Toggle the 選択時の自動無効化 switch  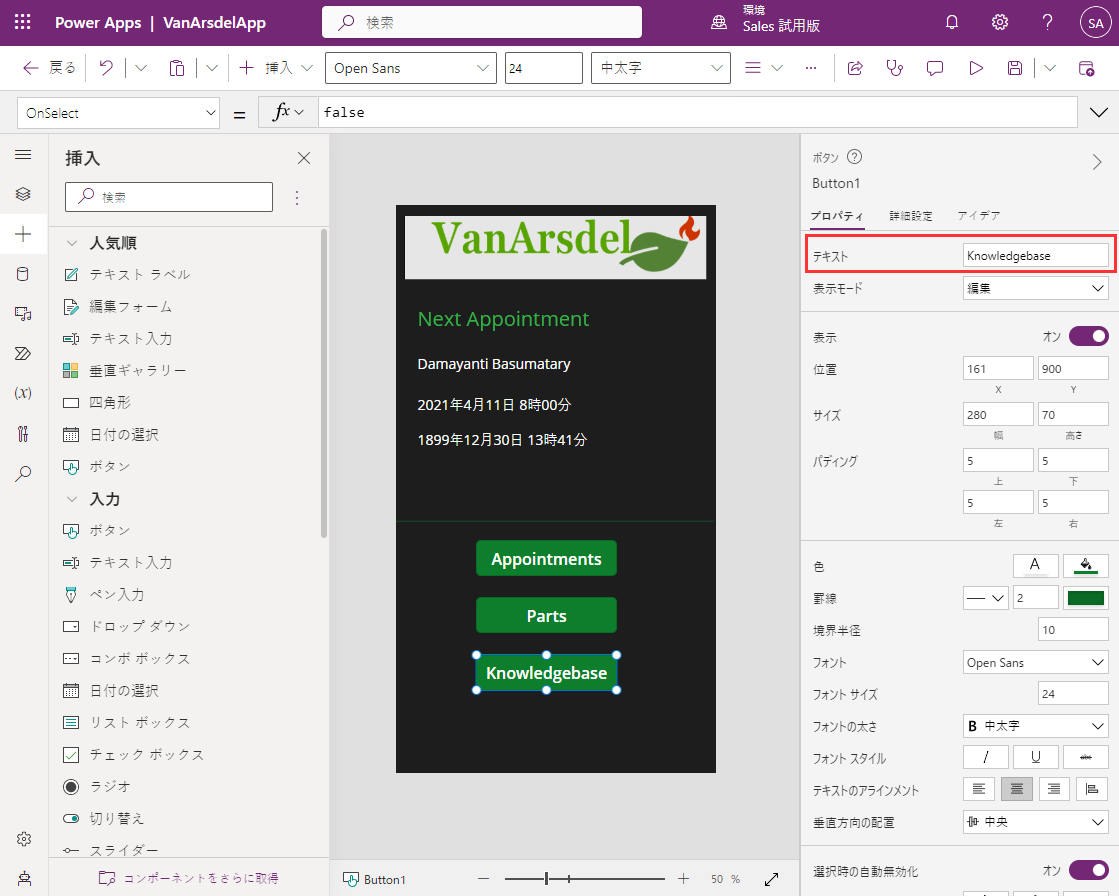click(1088, 870)
